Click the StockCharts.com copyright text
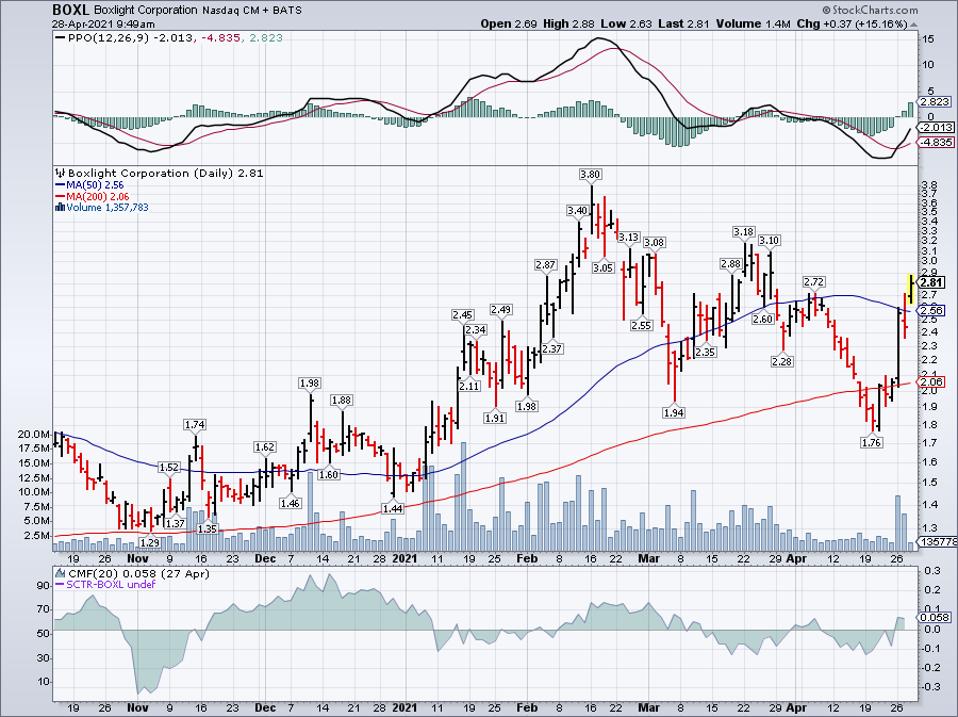 (x=869, y=10)
